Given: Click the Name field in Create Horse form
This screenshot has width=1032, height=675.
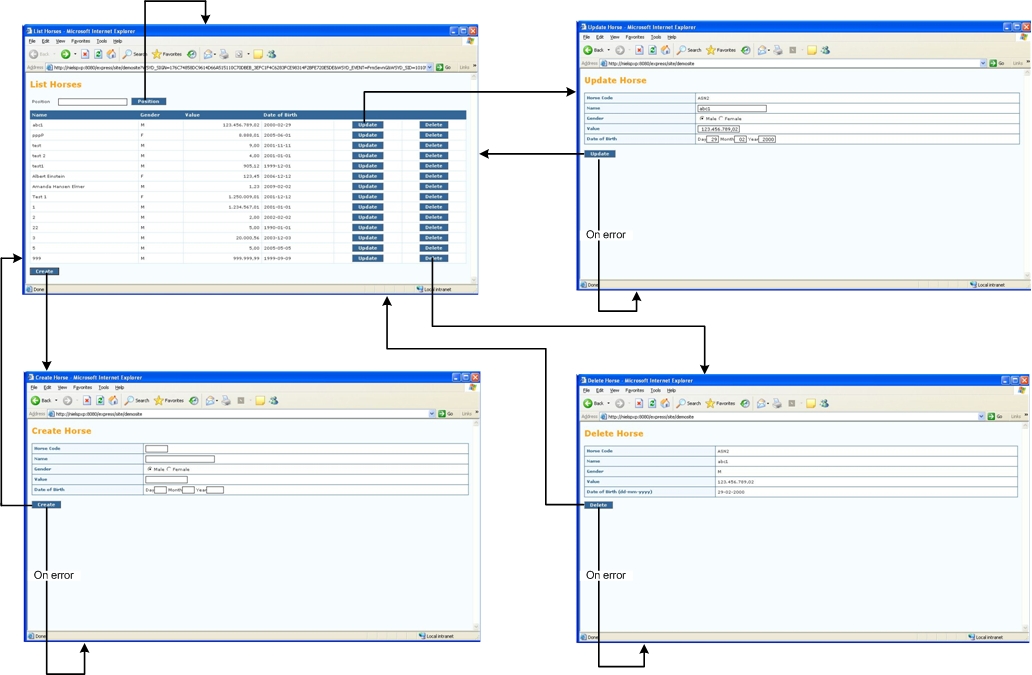Looking at the screenshot, I should [180, 459].
